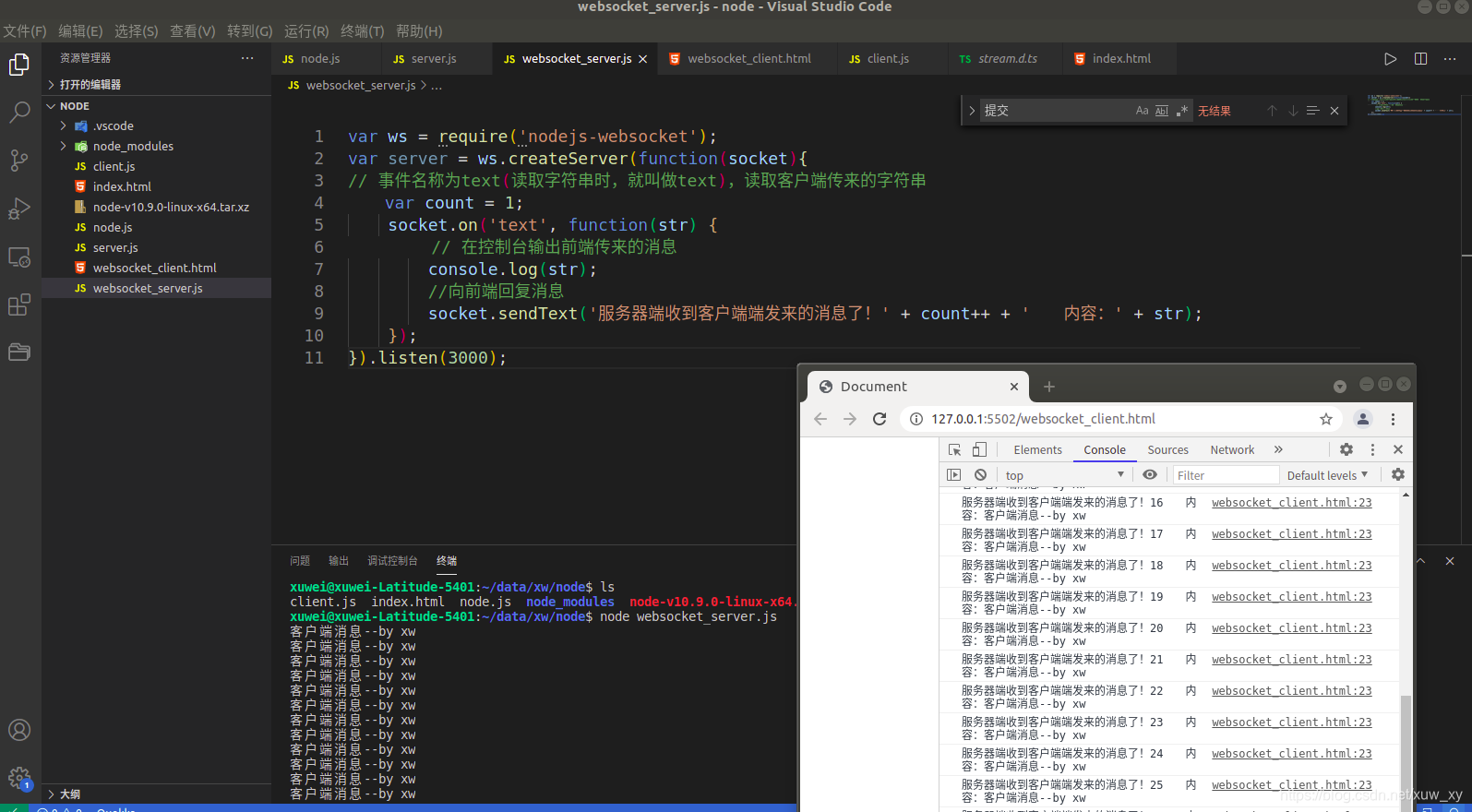This screenshot has width=1472, height=812.
Task: Switch to DevTools Network tab
Action: point(1232,450)
